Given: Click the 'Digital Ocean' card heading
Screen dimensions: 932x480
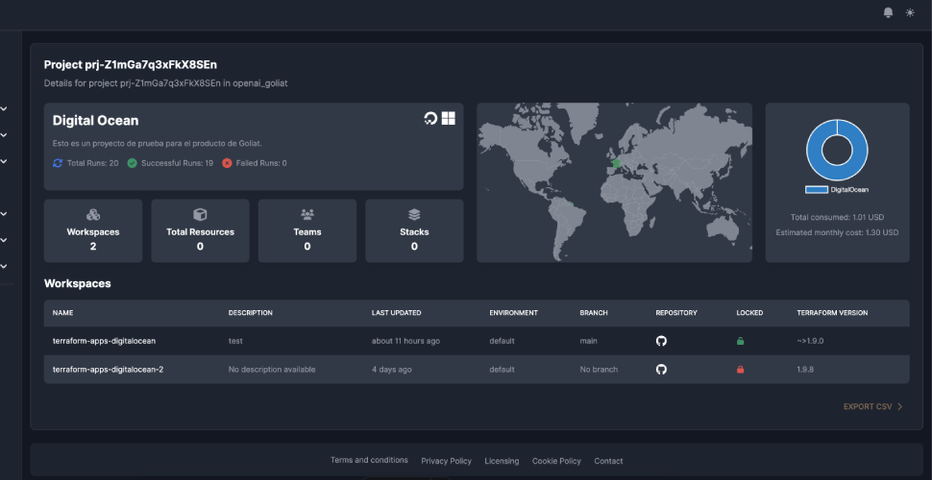Looking at the screenshot, I should (x=96, y=121).
